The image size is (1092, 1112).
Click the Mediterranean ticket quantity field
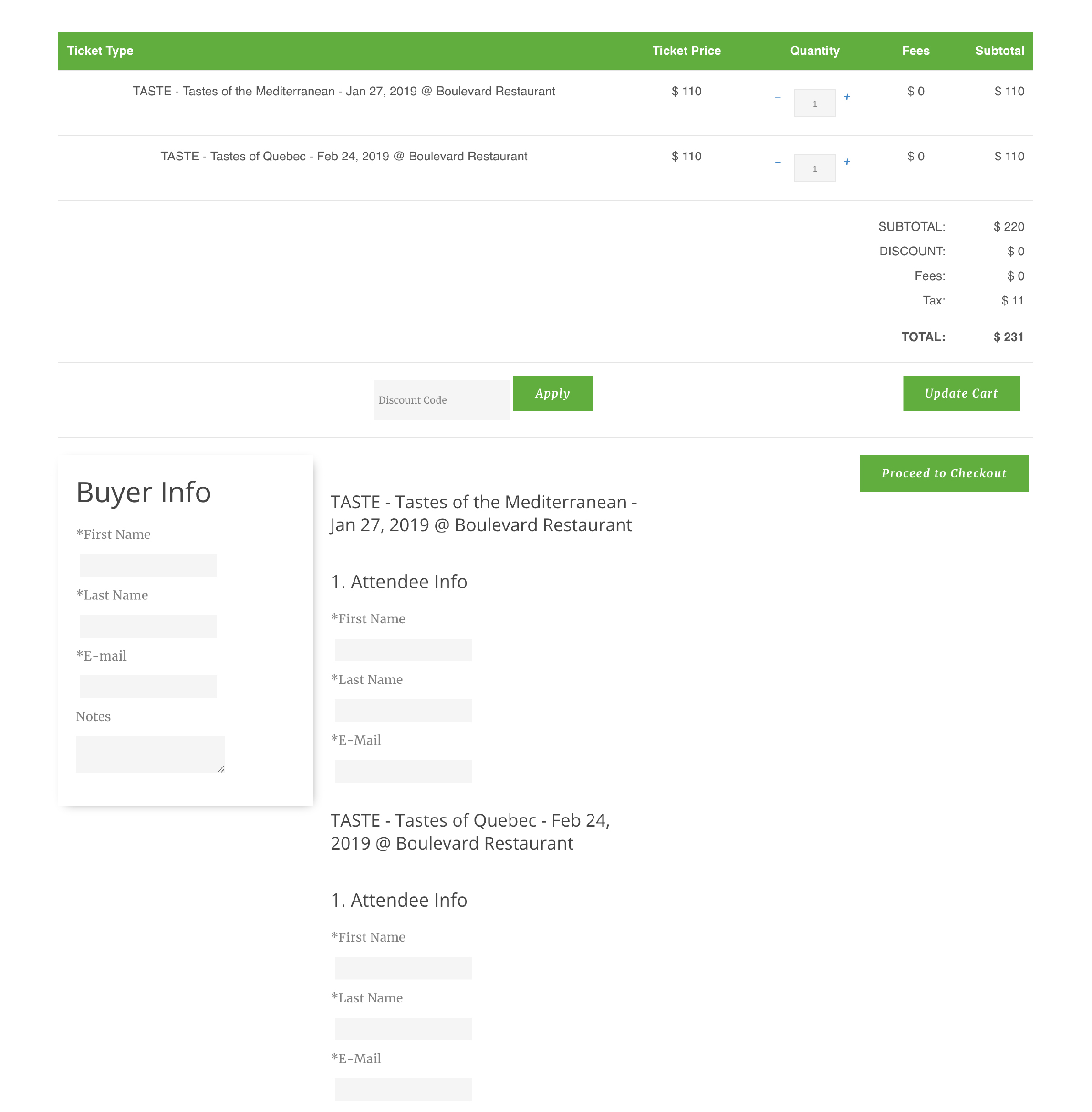[x=814, y=103]
